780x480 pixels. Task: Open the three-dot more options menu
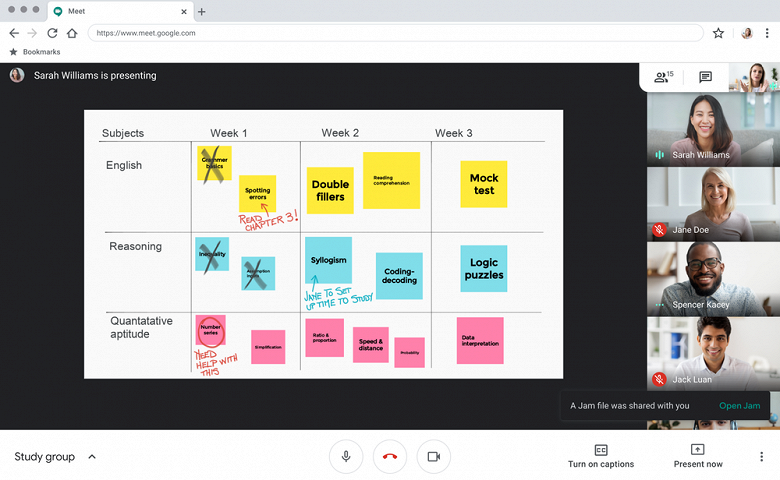click(761, 457)
